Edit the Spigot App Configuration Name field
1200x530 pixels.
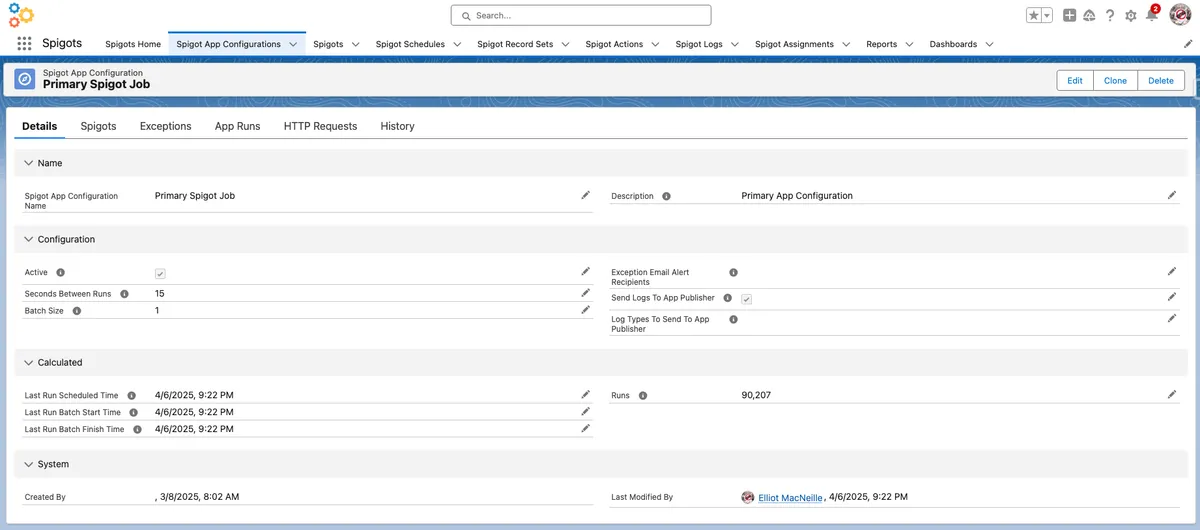click(586, 195)
